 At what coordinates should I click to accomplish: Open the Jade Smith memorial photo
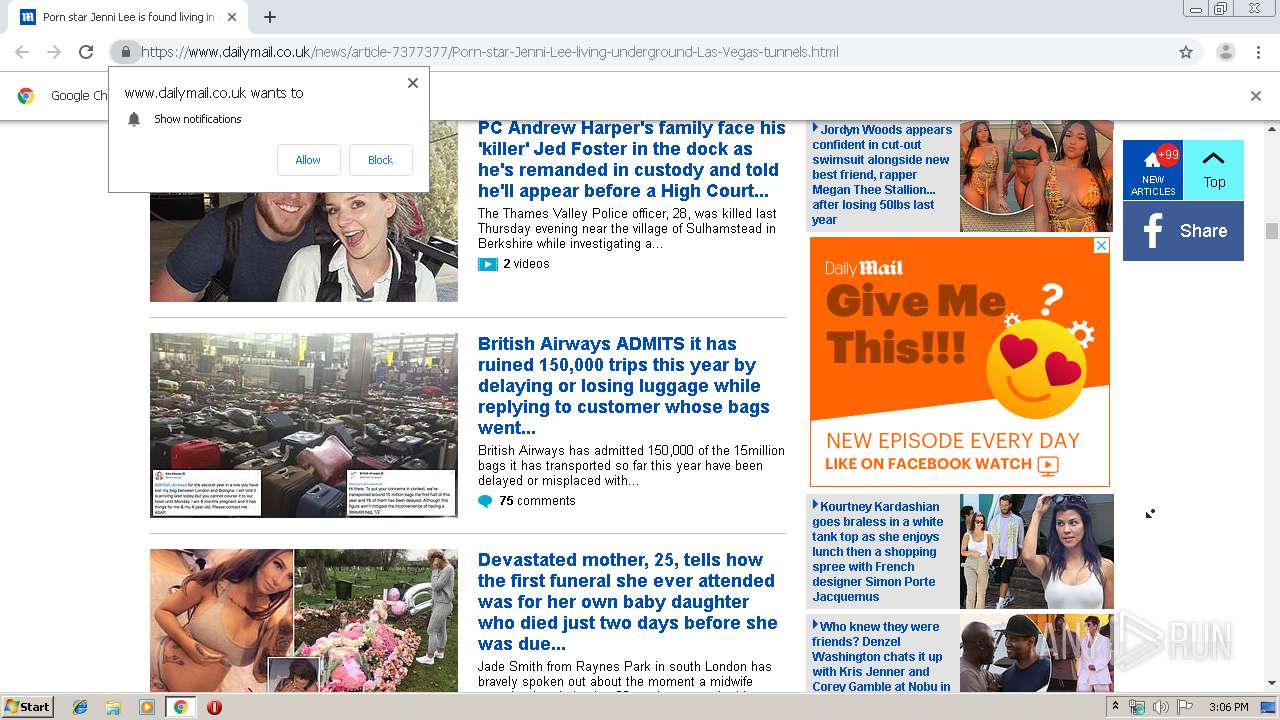(x=304, y=620)
